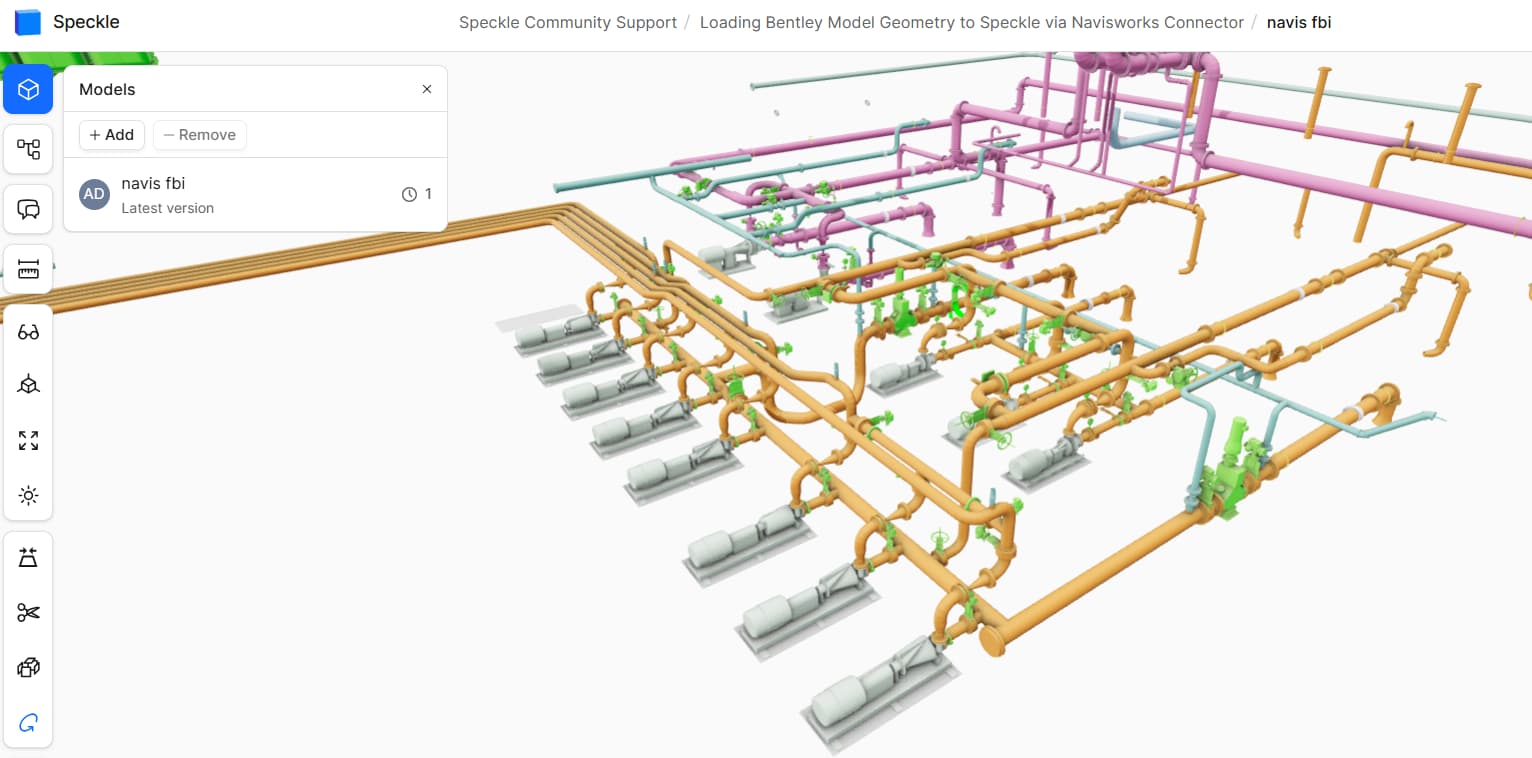This screenshot has height=758, width=1532.
Task: Click the Latest version text
Action: click(167, 208)
